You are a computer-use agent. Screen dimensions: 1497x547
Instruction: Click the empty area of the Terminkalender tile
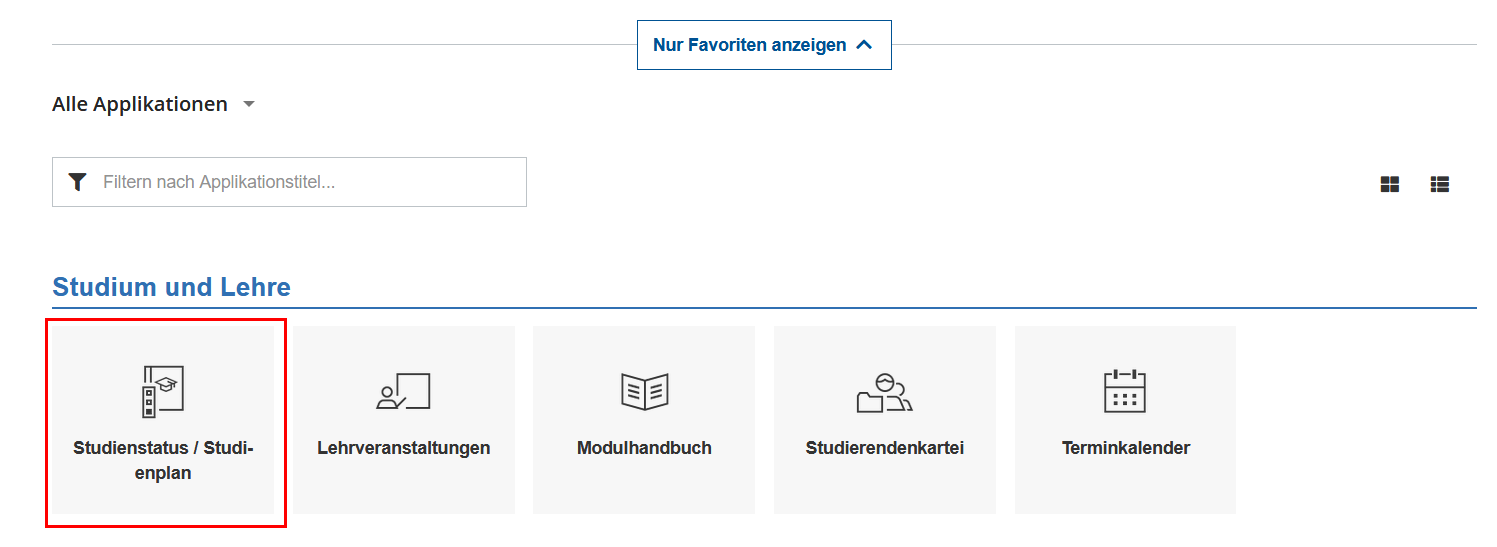[1125, 489]
